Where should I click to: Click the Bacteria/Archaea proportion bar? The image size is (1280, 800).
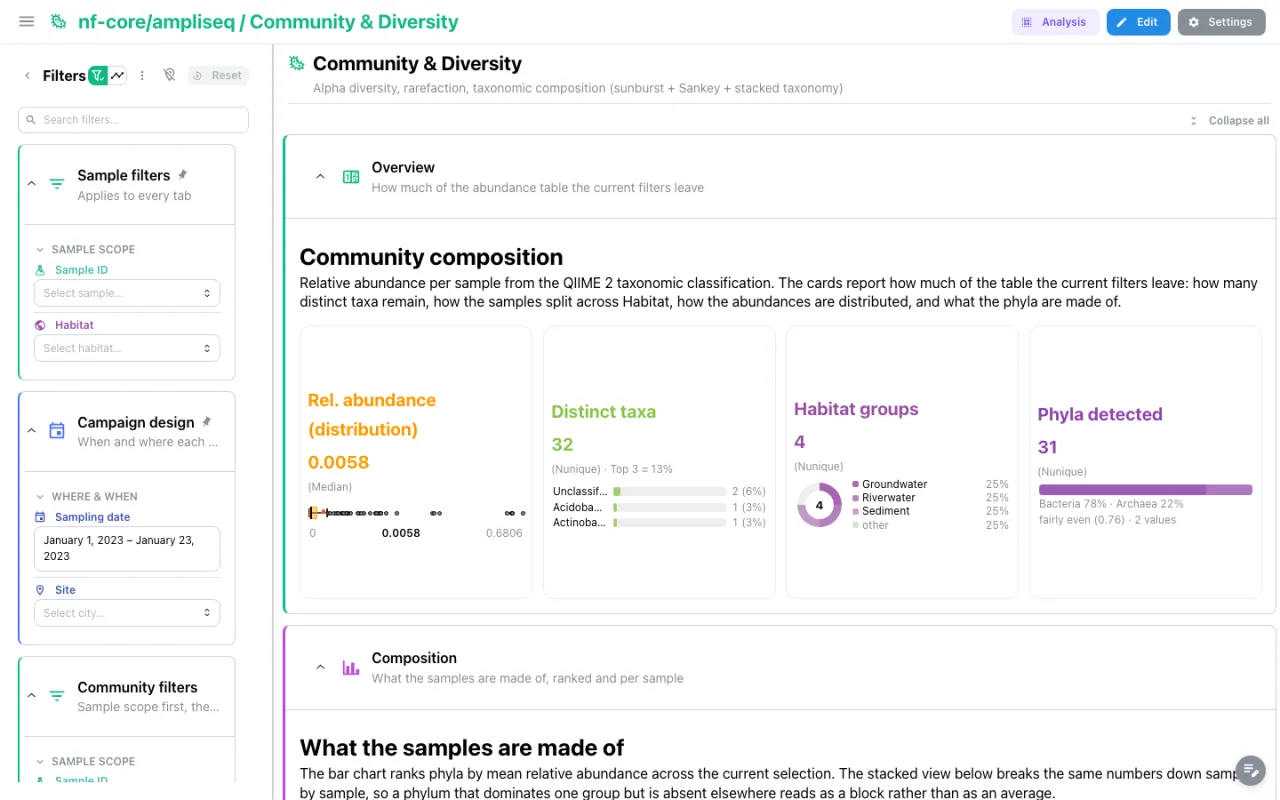[1145, 490]
